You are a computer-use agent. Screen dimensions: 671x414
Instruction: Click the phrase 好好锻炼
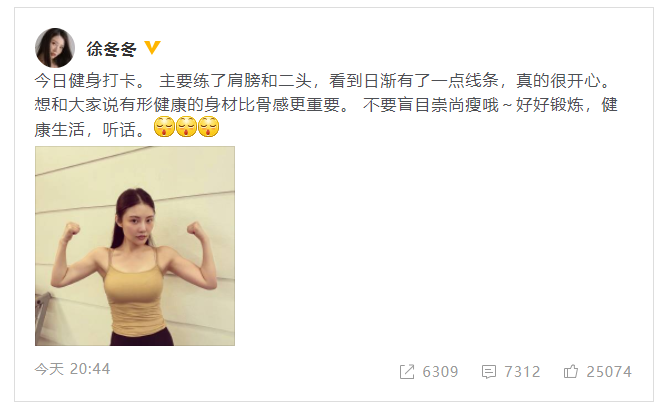tap(549, 105)
